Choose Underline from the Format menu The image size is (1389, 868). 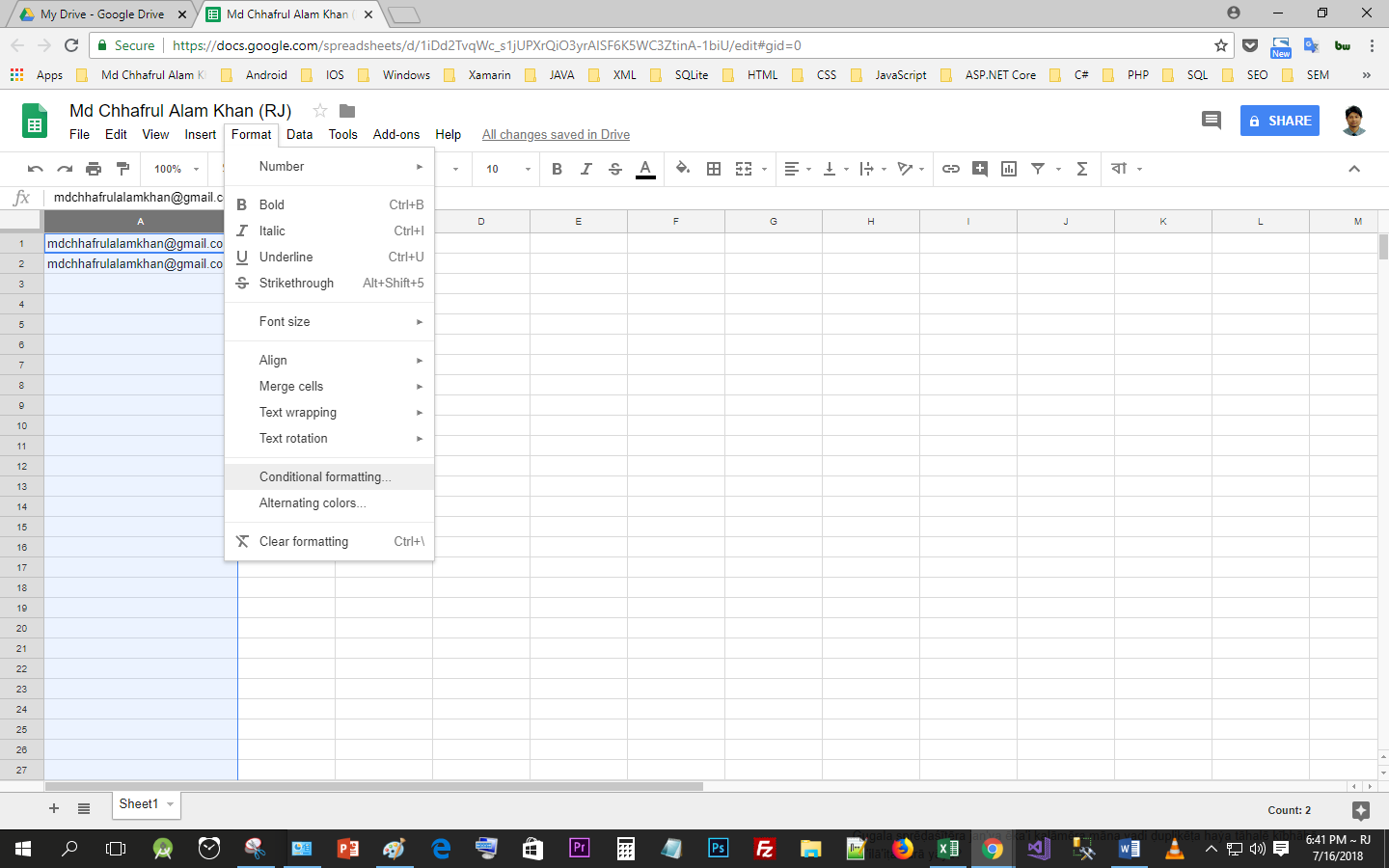(x=329, y=257)
